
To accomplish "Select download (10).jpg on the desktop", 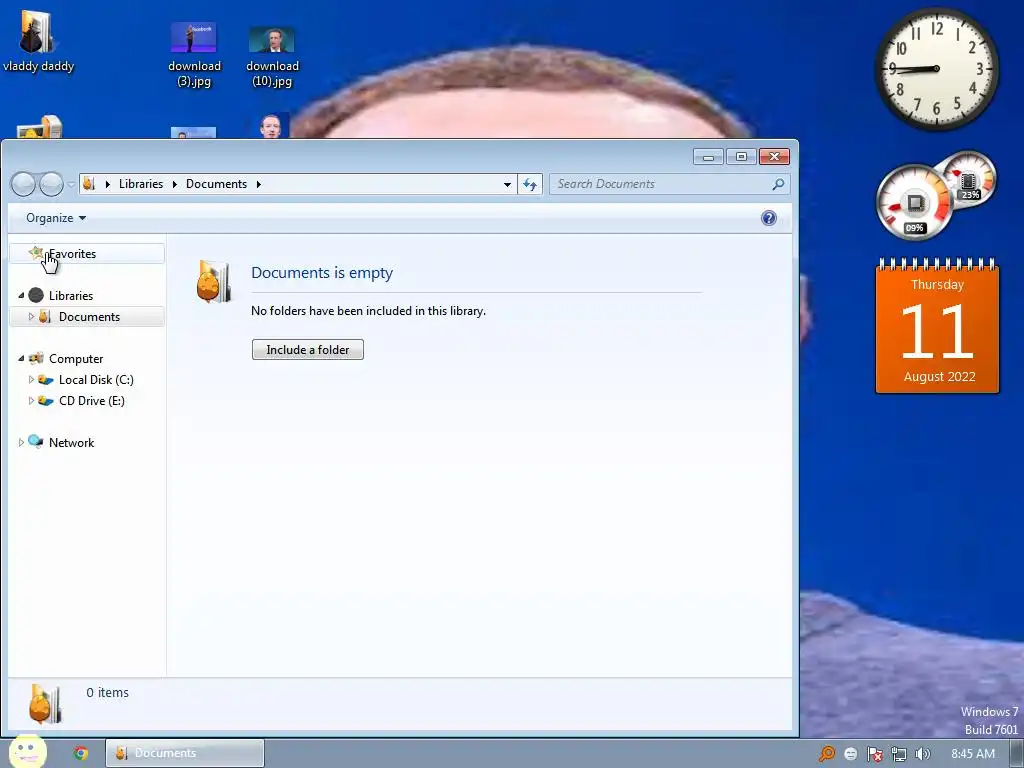I will coord(272,57).
